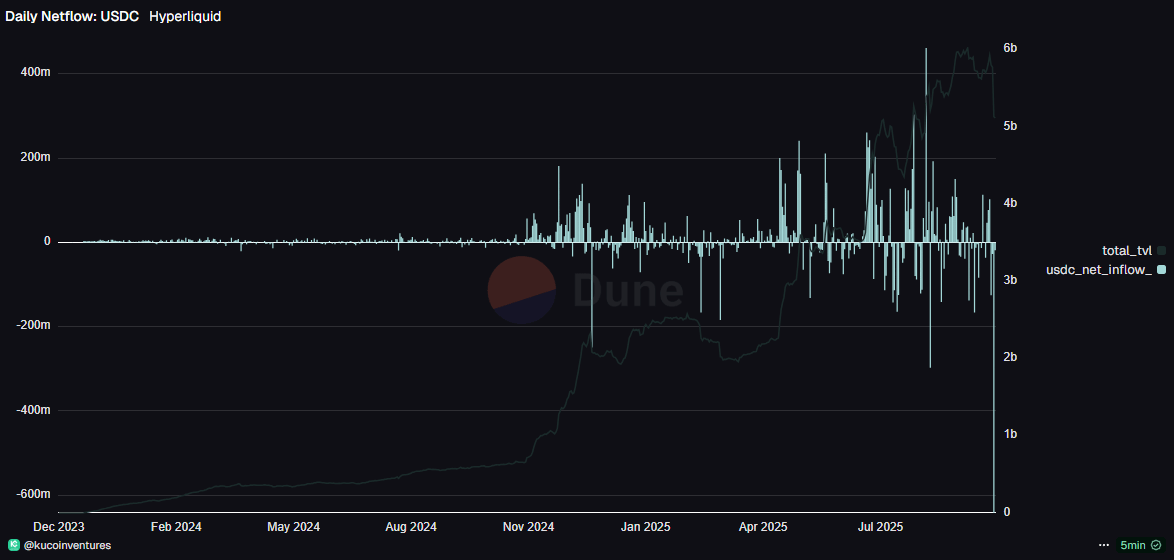Click the Dec 2023 x-axis label
Screen dimensions: 1174x560
click(58, 526)
